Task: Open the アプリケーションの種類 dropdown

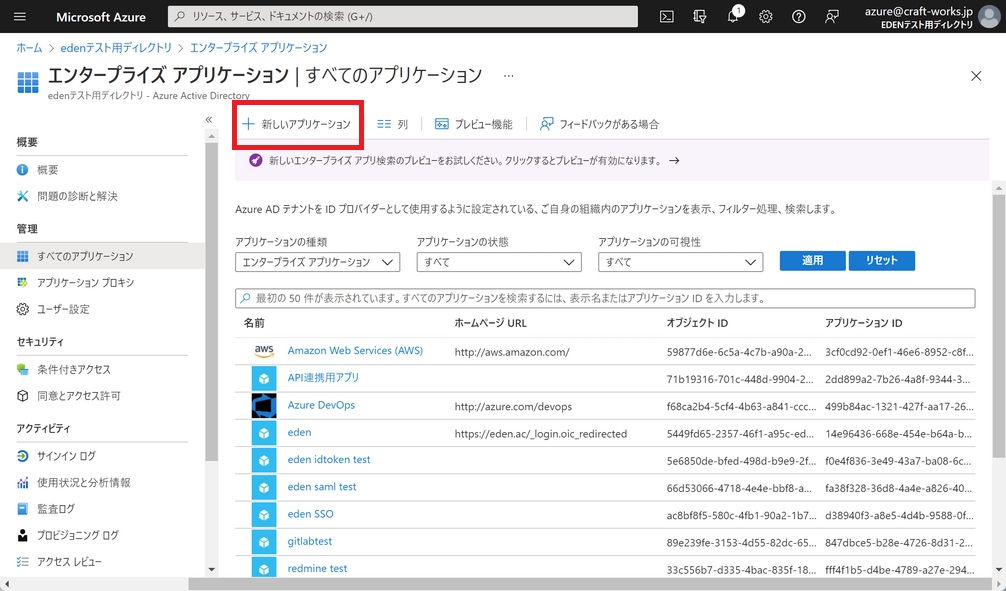Action: coord(318,262)
